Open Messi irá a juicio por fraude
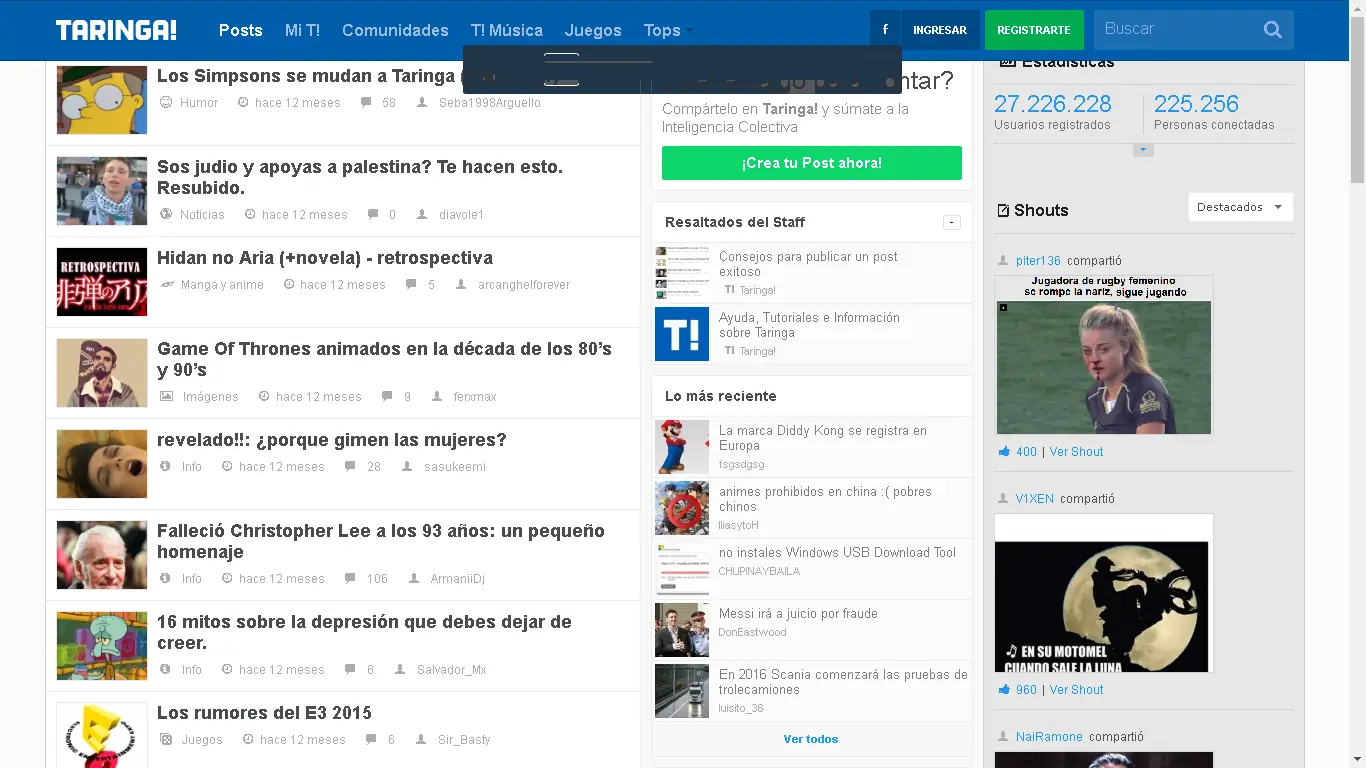The width and height of the screenshot is (1366, 768). (798, 614)
